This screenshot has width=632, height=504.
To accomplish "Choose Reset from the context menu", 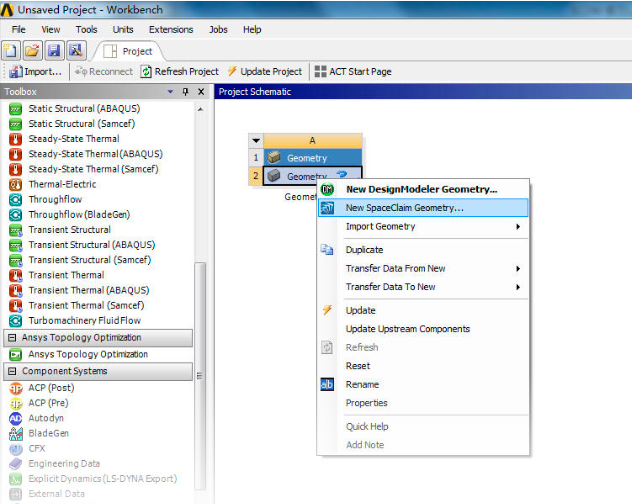I will coord(423,366).
